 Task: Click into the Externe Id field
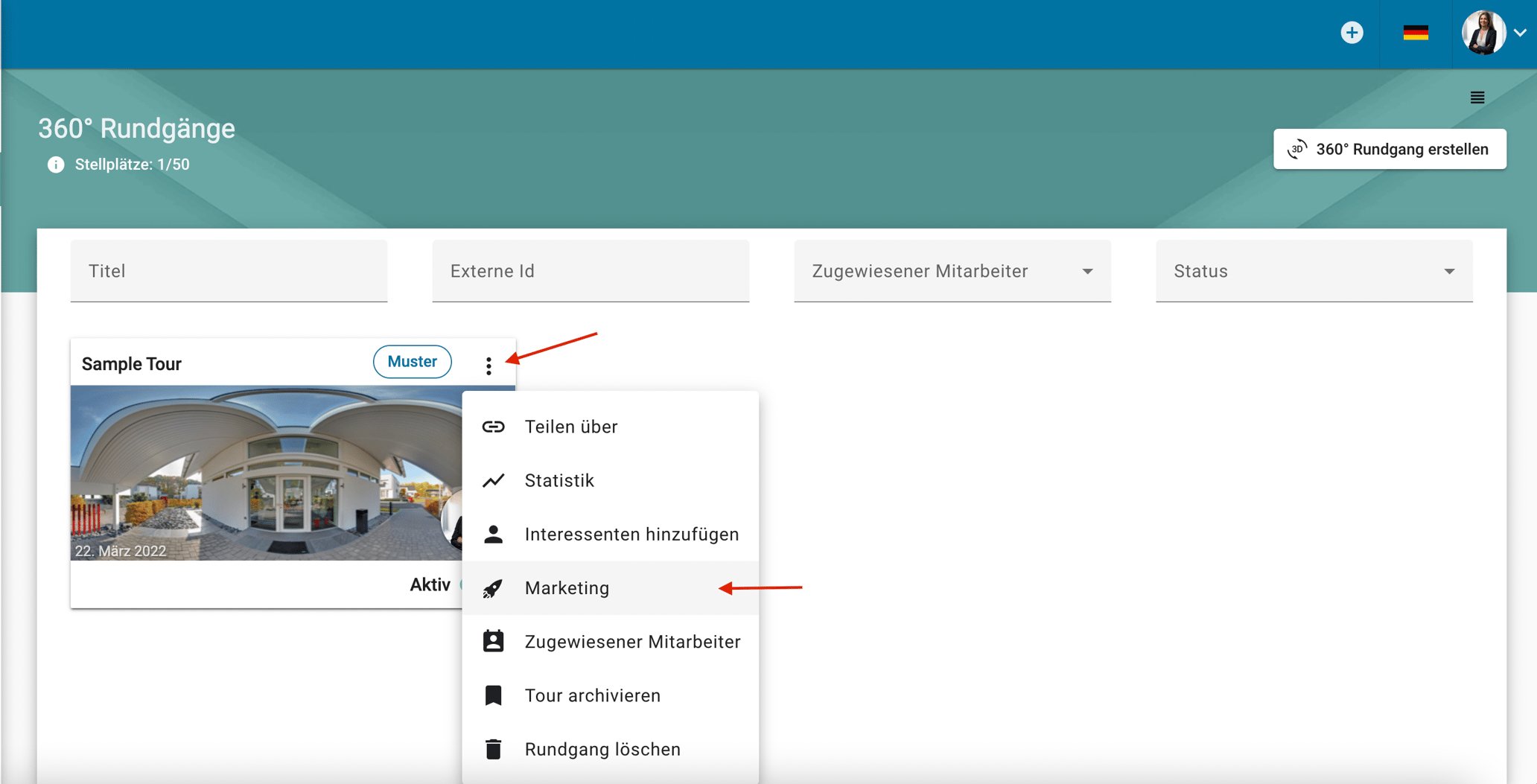coord(590,271)
